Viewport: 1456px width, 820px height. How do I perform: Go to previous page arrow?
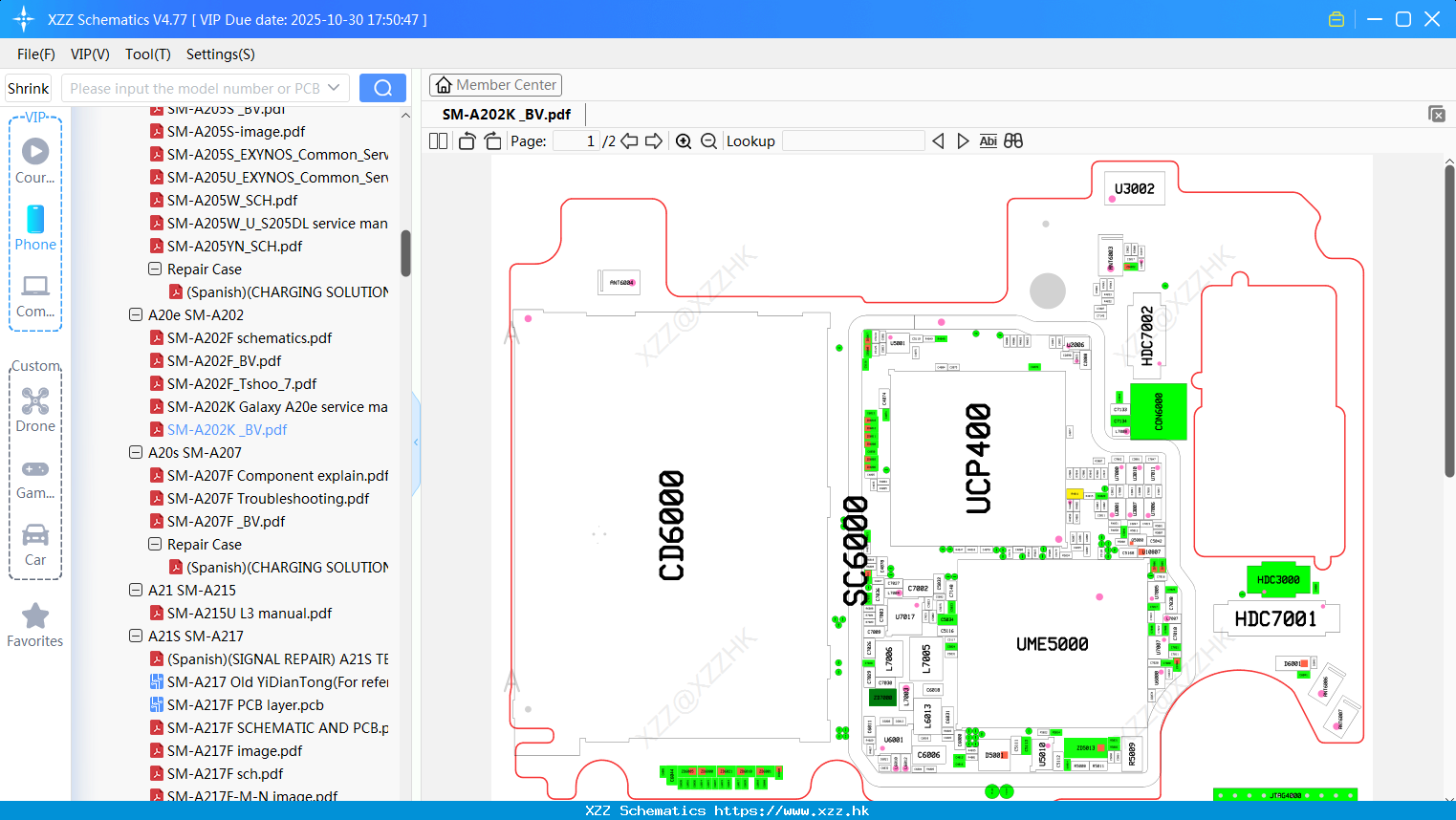tap(629, 140)
